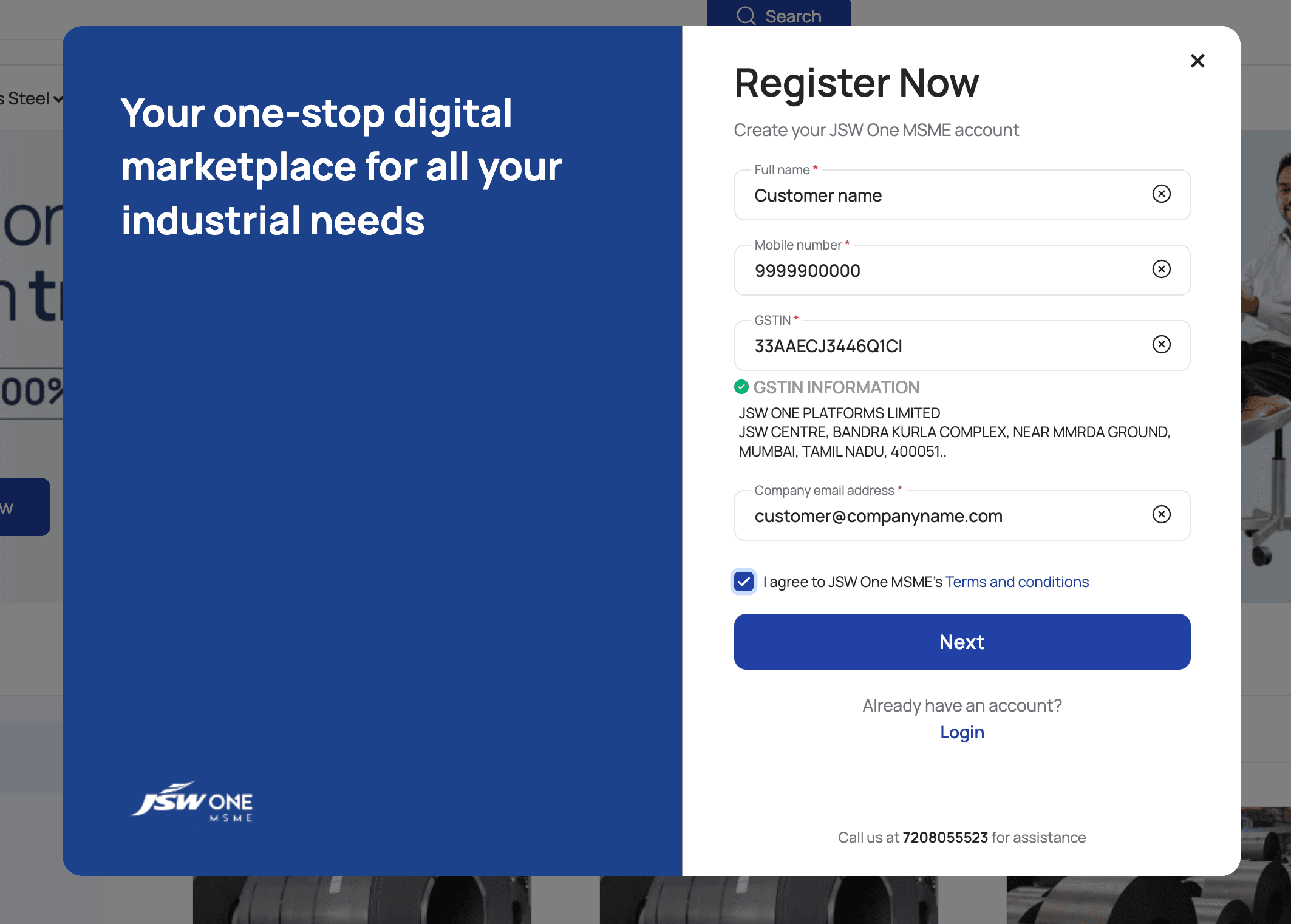1291x924 pixels.
Task: Open the Terms and conditions link
Action: (x=1017, y=582)
